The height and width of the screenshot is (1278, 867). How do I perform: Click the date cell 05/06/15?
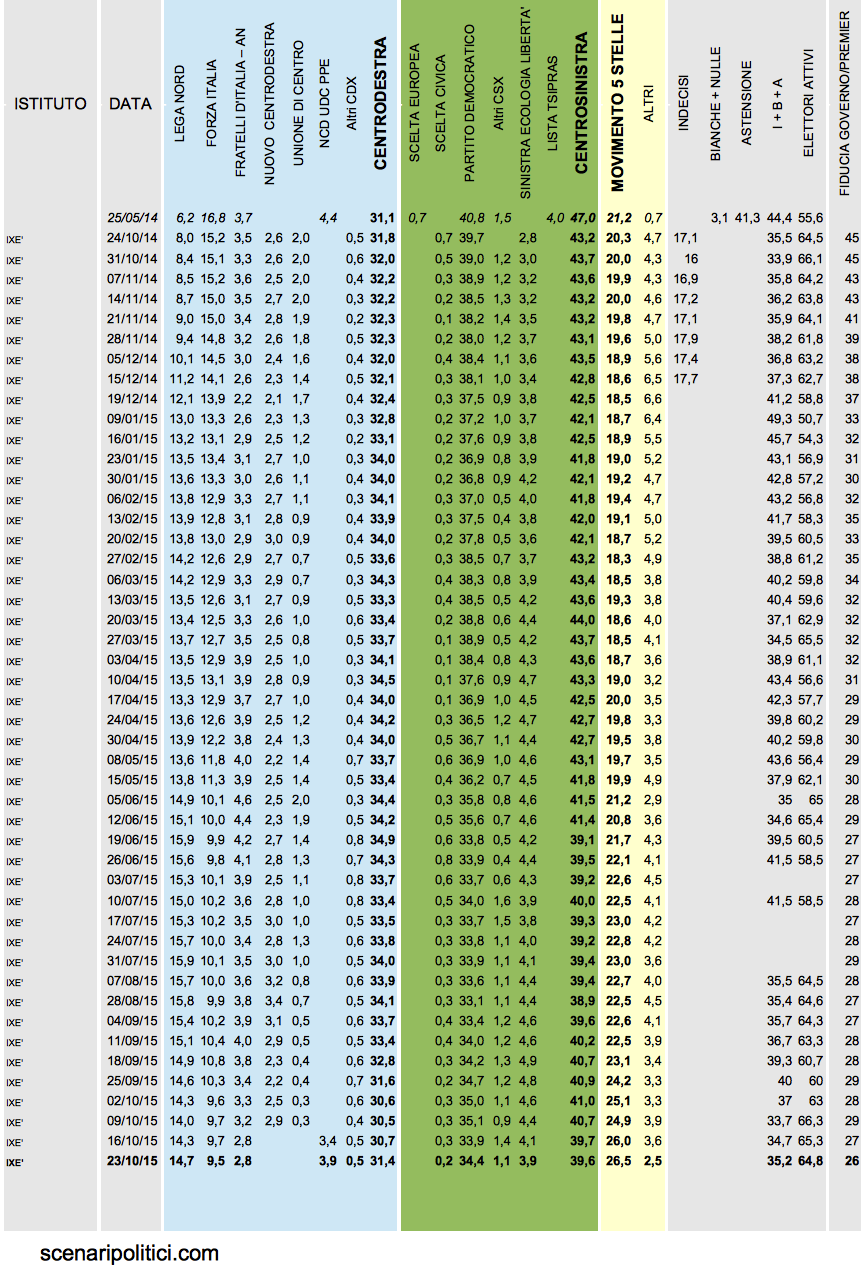pyautogui.click(x=132, y=800)
